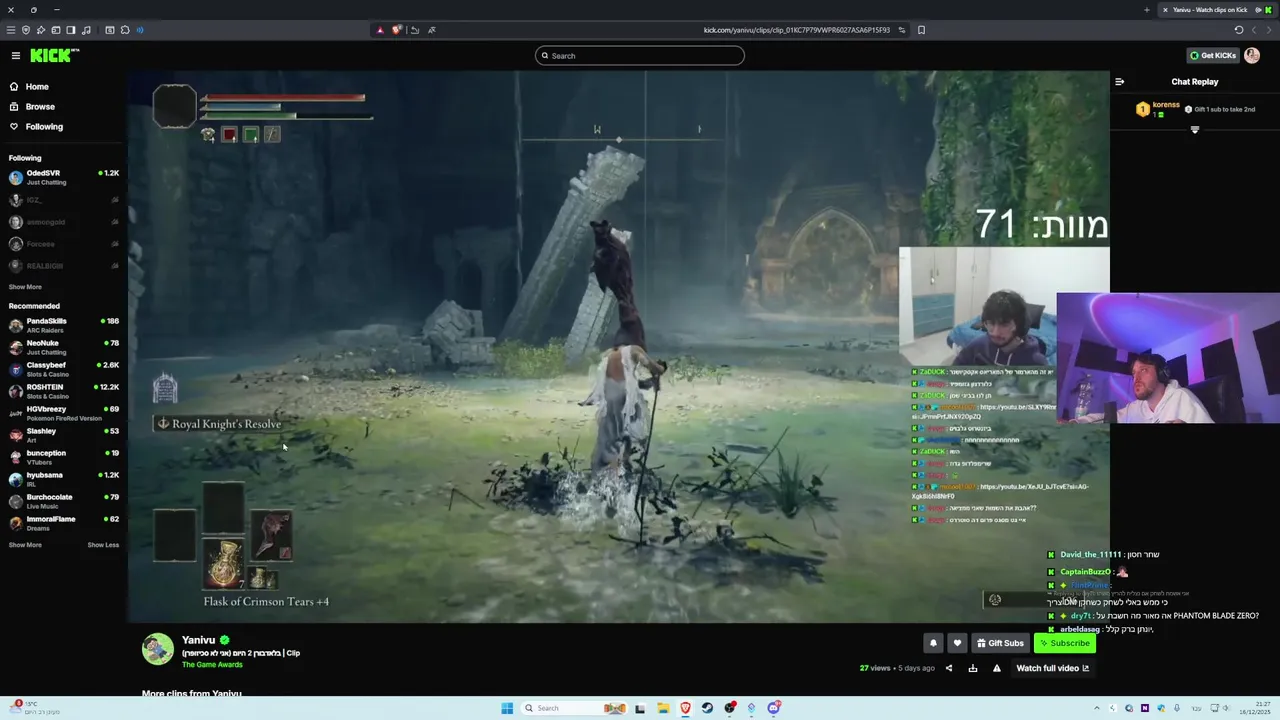1280x720 pixels.
Task: Open the user profile avatar menu
Action: [1252, 56]
